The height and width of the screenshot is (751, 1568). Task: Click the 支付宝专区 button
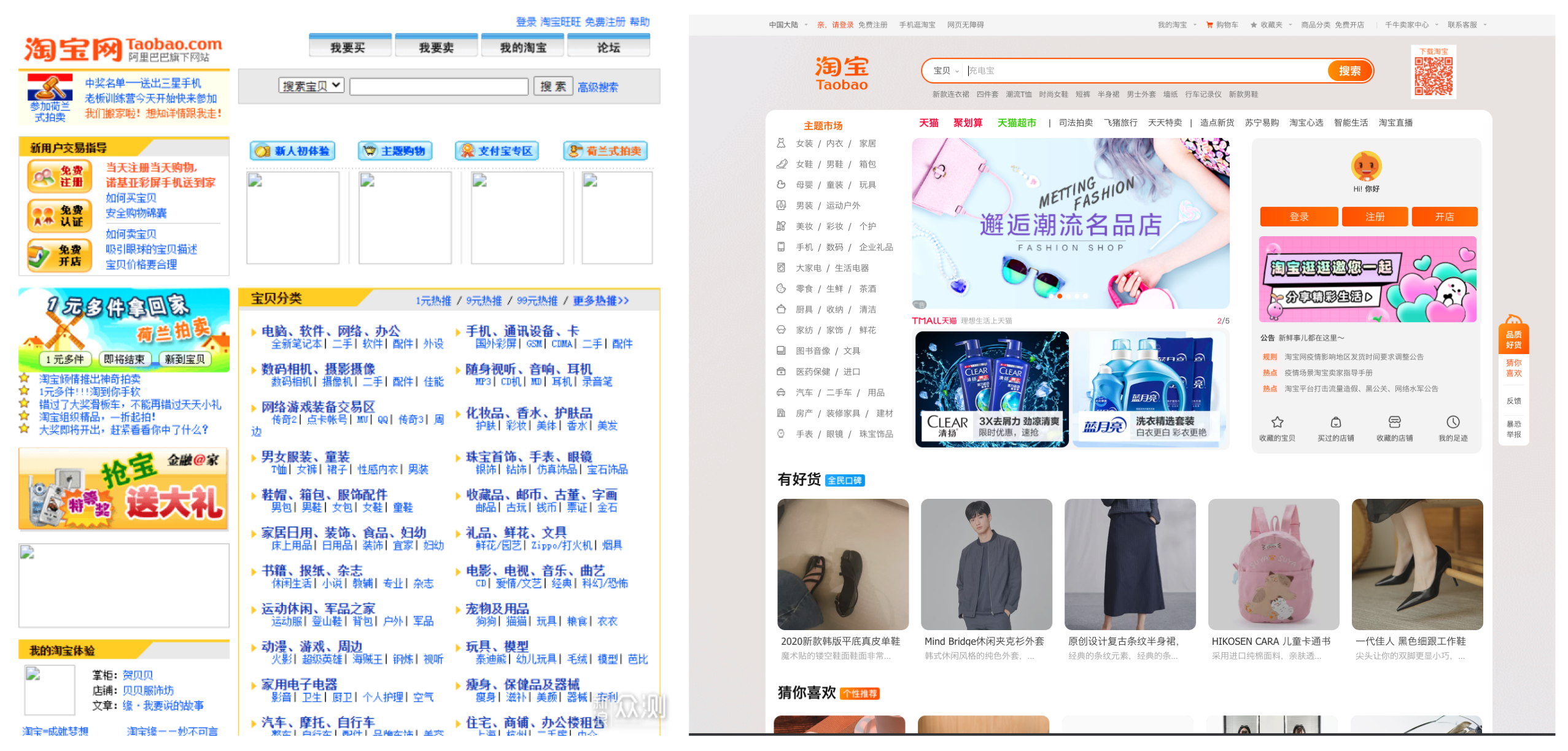[497, 151]
